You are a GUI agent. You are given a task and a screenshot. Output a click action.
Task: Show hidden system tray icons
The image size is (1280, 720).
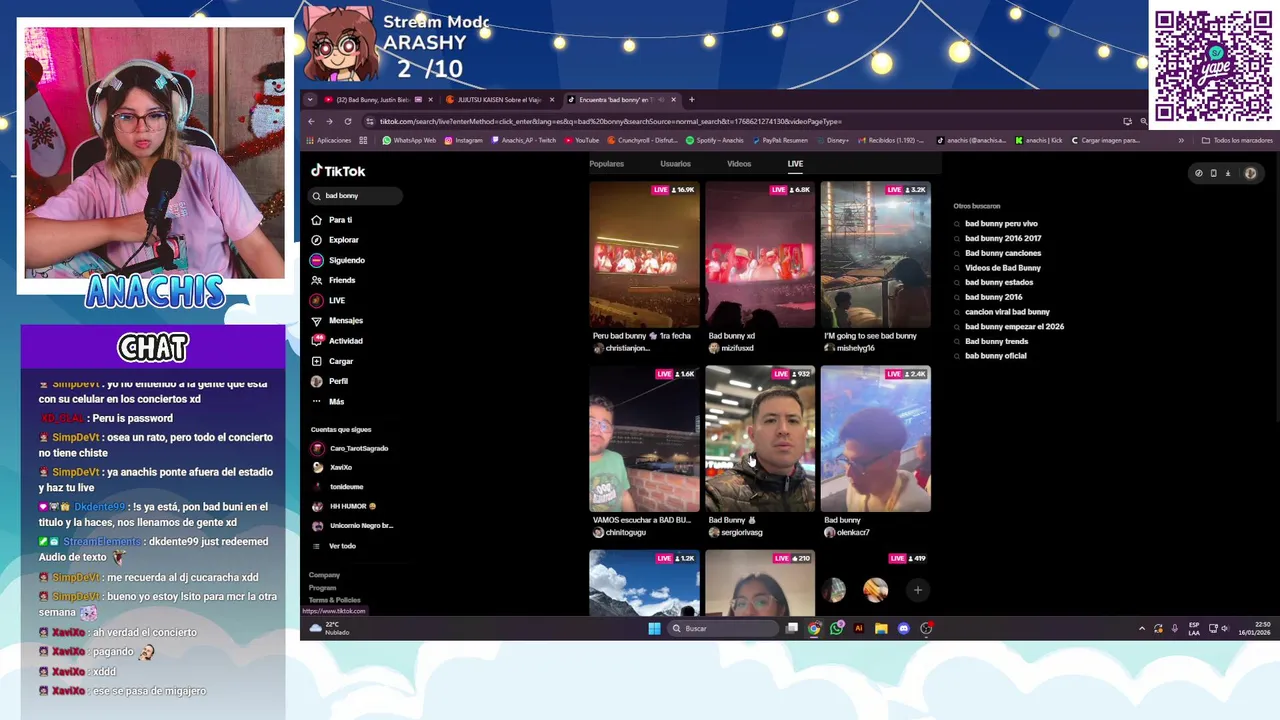click(x=1142, y=629)
